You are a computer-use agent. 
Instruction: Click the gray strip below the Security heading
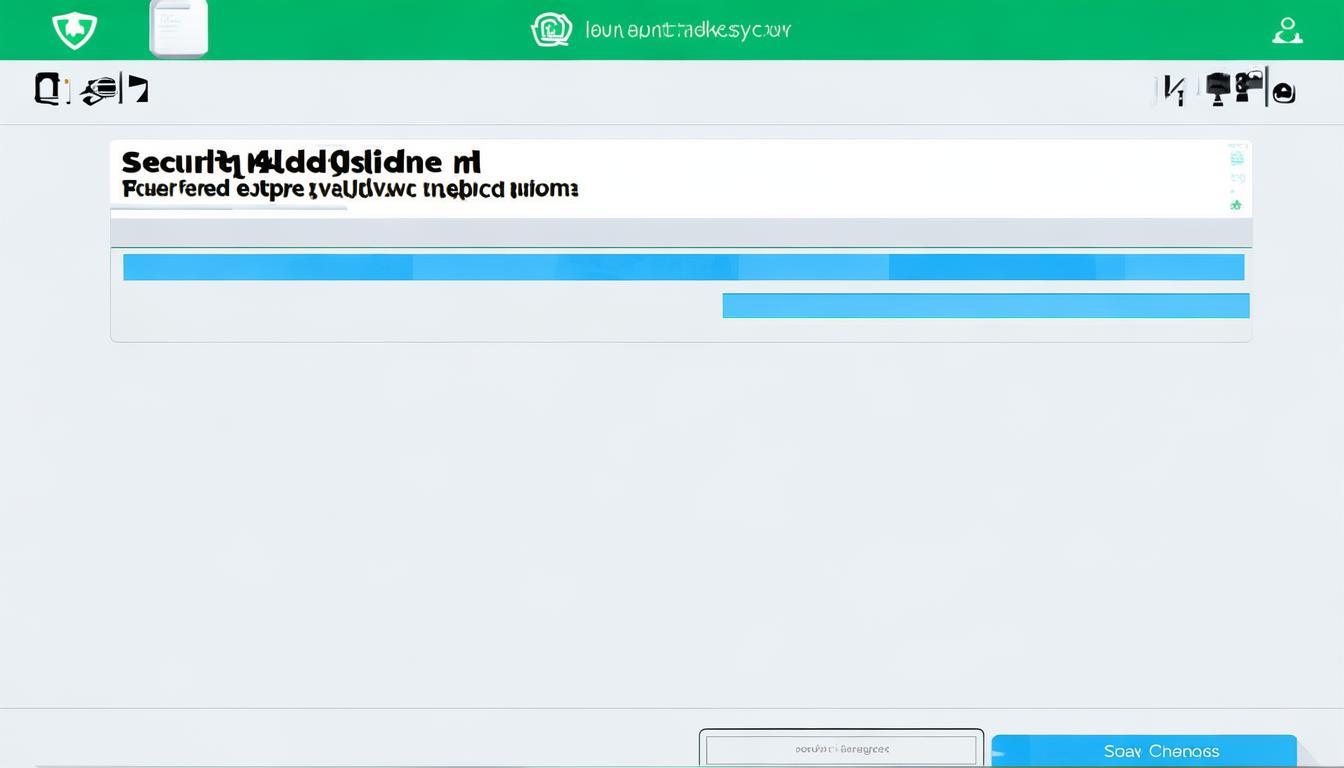680,233
